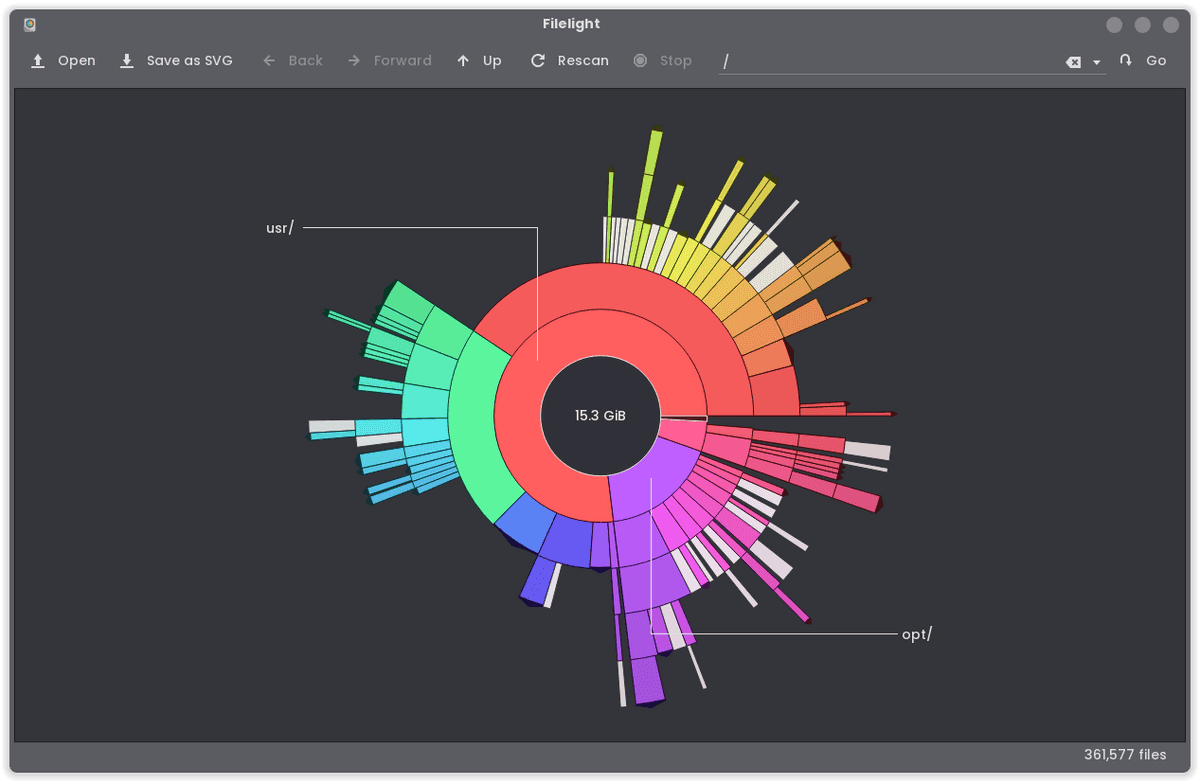The height and width of the screenshot is (782, 1200).
Task: Click the Forward label in toolbar
Action: point(403,61)
